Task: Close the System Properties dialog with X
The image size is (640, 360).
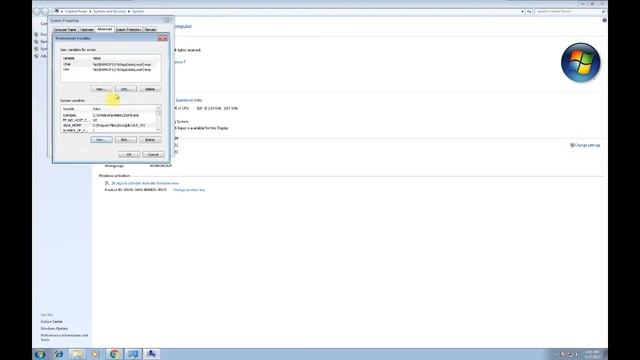Action: tap(167, 20)
